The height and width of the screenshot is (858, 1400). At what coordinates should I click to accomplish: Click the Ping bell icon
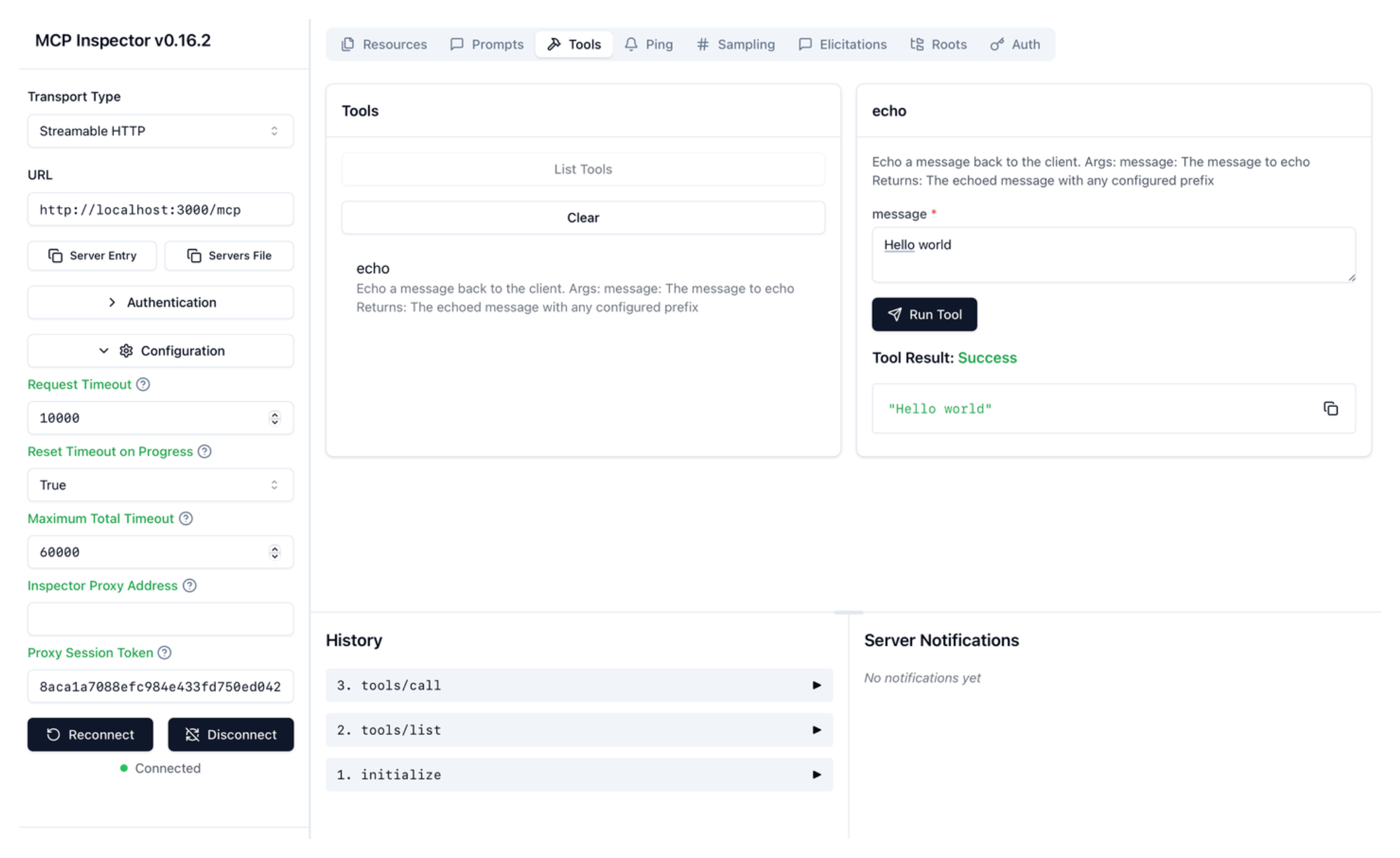[631, 44]
